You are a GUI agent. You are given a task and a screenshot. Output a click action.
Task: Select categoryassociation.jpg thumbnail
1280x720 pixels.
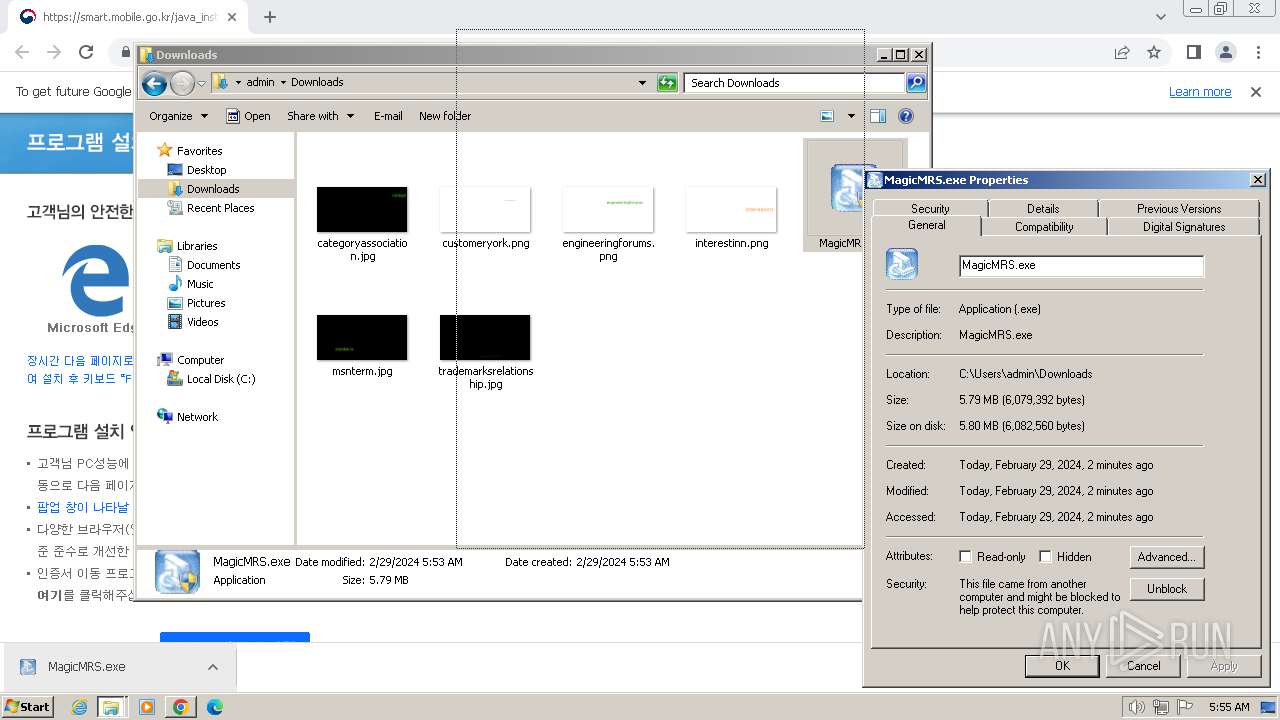pos(362,210)
